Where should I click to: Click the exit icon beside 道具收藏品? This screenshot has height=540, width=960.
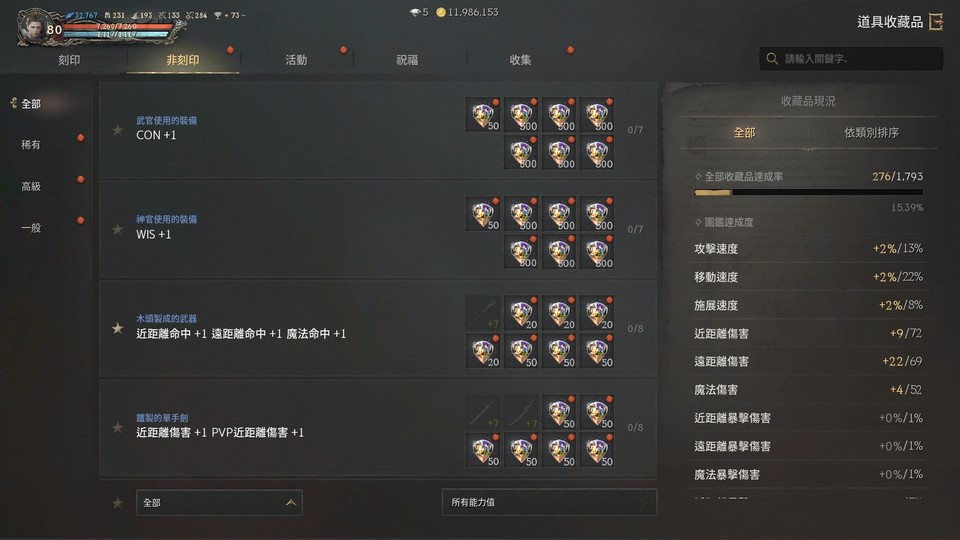pyautogui.click(x=936, y=22)
